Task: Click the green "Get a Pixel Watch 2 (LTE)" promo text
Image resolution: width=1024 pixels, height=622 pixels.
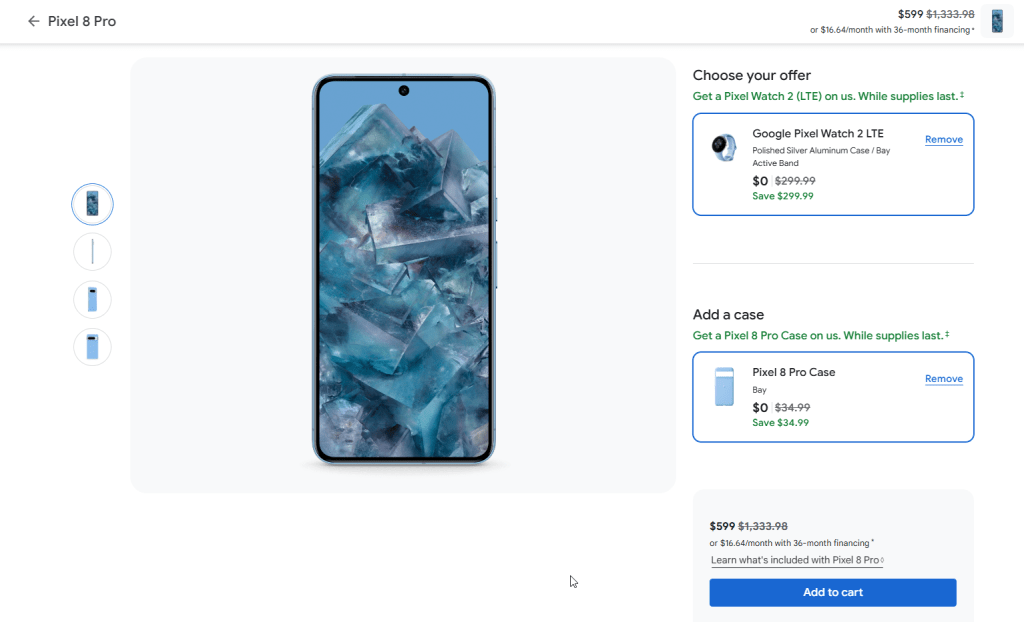Action: click(825, 97)
